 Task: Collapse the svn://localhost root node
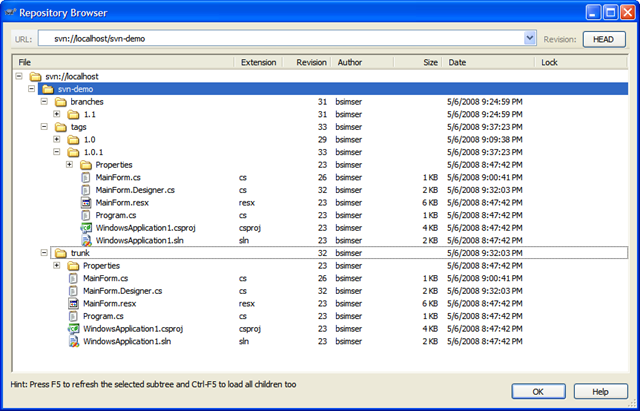(x=19, y=76)
